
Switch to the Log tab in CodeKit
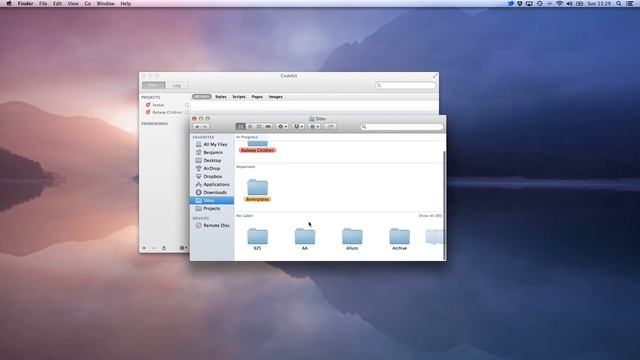(176, 85)
